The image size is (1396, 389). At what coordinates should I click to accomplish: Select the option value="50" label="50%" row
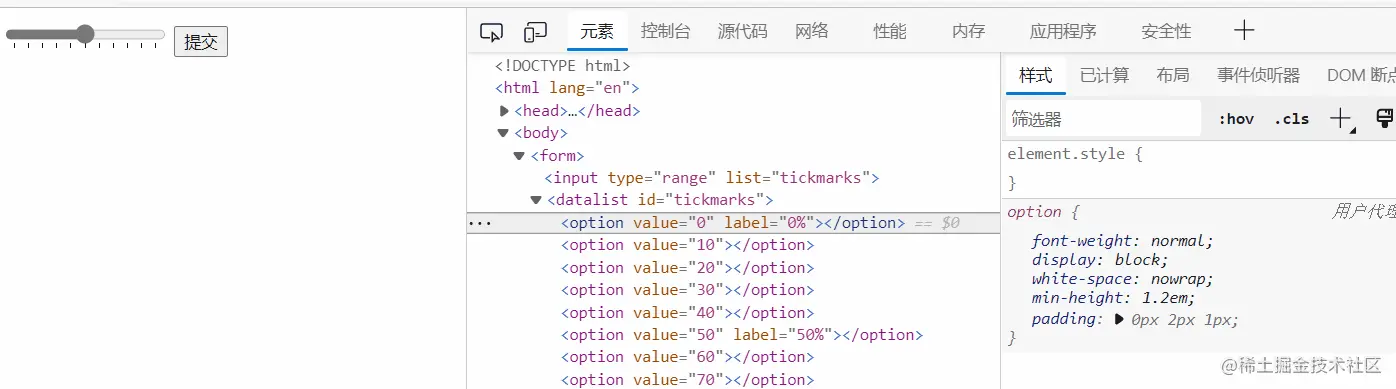point(742,335)
